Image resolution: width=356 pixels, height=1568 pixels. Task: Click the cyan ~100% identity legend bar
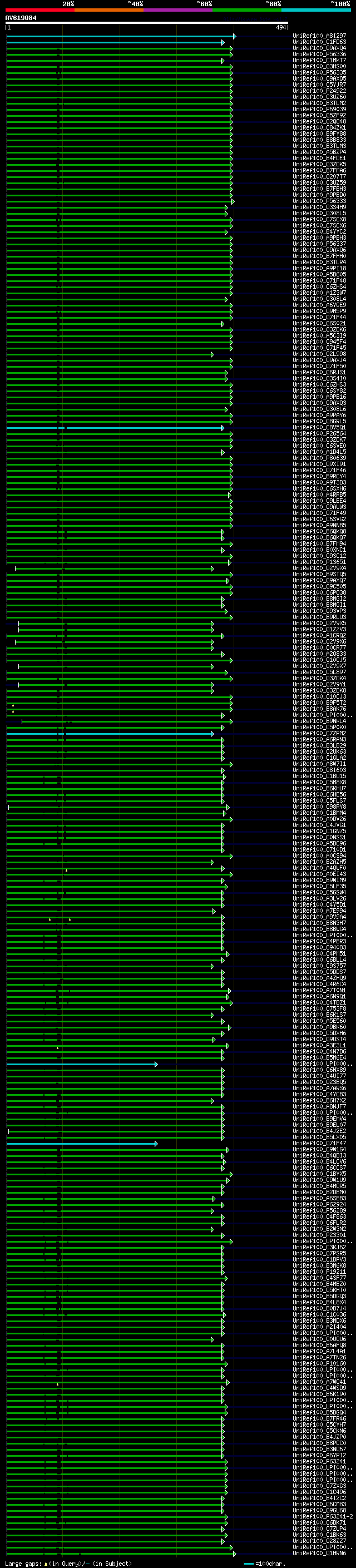pyautogui.click(x=316, y=10)
